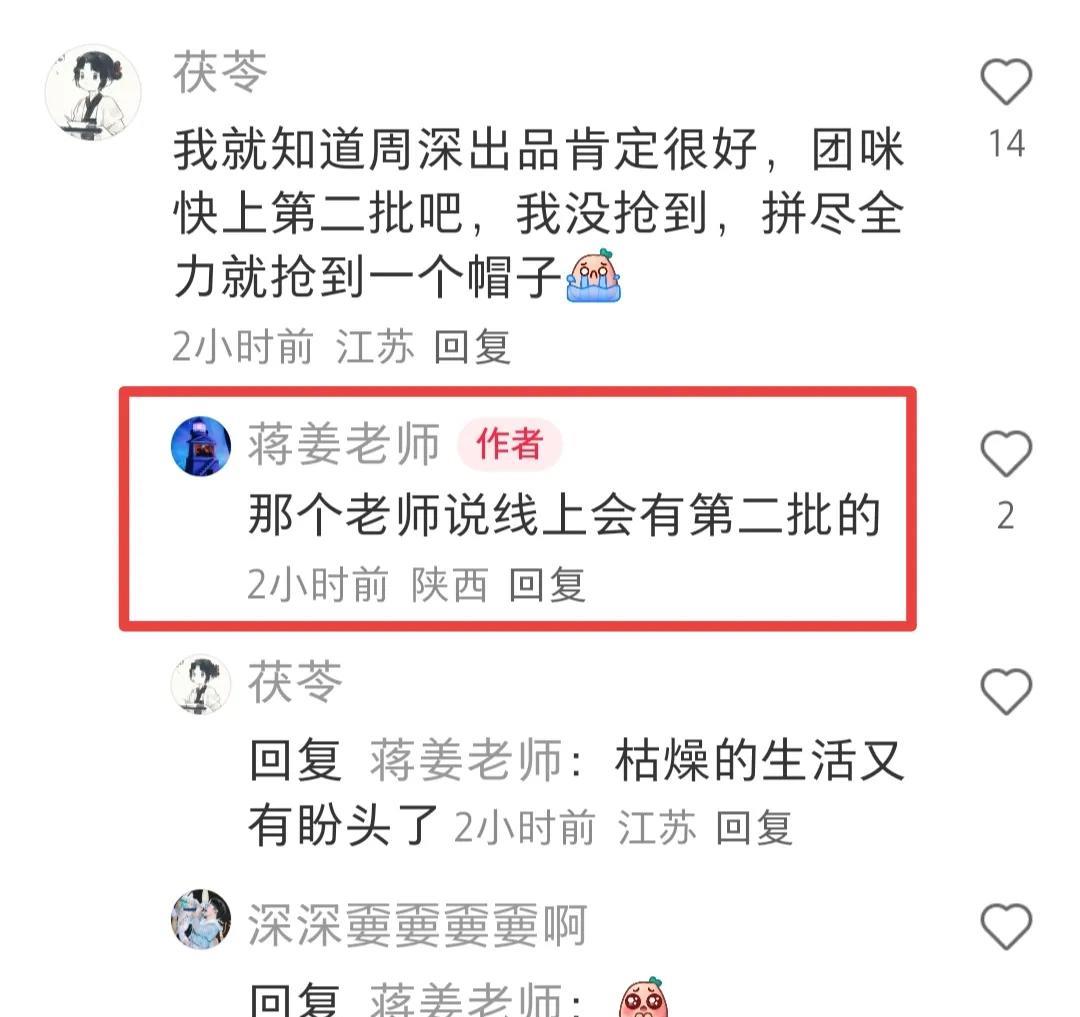Open 茯苓's username at top of thread
The image size is (1080, 1017).
[x=220, y=72]
